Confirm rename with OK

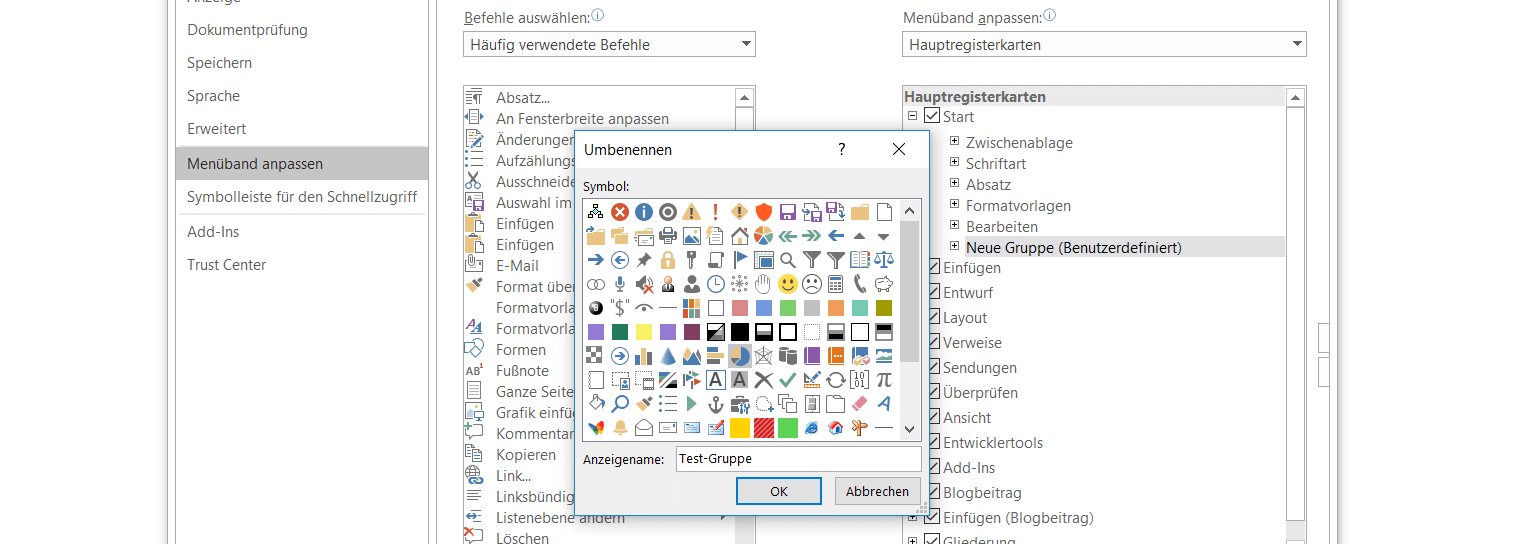coord(779,491)
